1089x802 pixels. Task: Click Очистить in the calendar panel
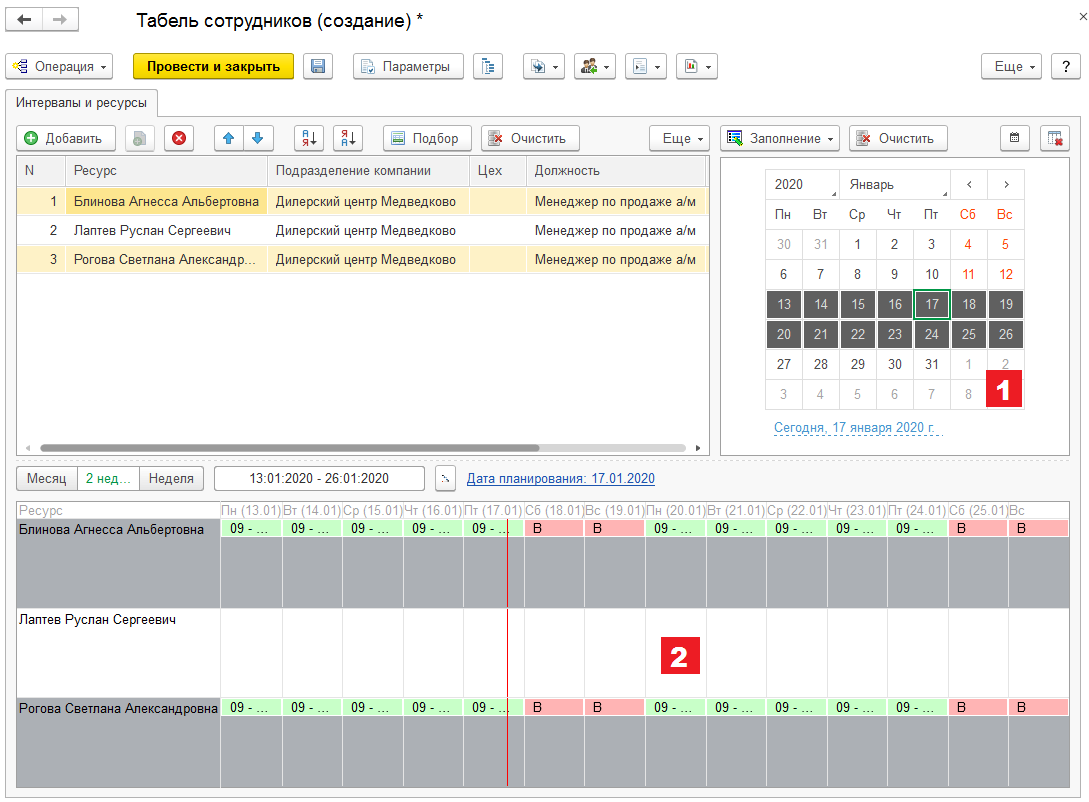coord(899,138)
